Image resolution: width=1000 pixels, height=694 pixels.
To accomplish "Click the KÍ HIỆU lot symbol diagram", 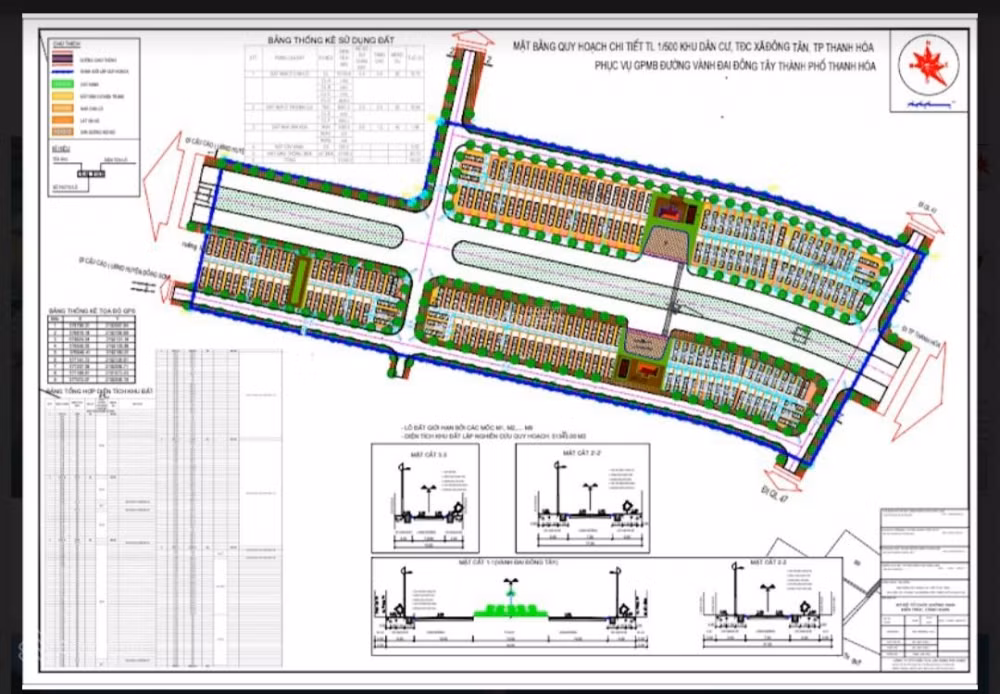I will tap(93, 172).
